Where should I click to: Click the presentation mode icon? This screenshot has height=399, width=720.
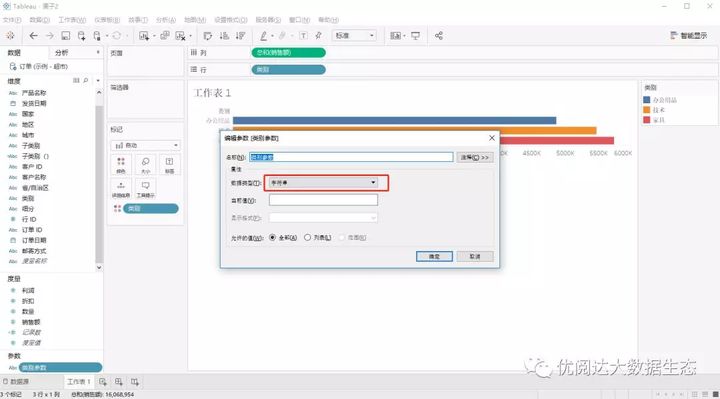415,35
